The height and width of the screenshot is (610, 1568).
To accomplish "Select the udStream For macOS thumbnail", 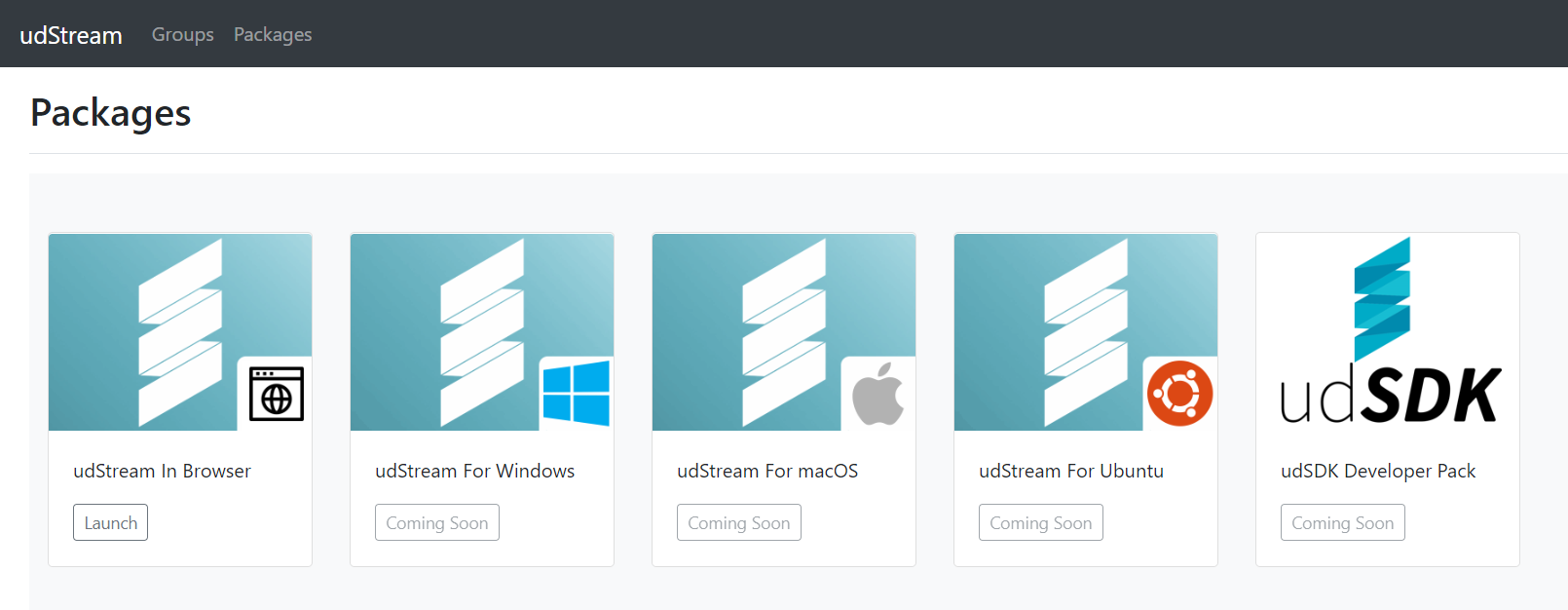I will [x=784, y=332].
